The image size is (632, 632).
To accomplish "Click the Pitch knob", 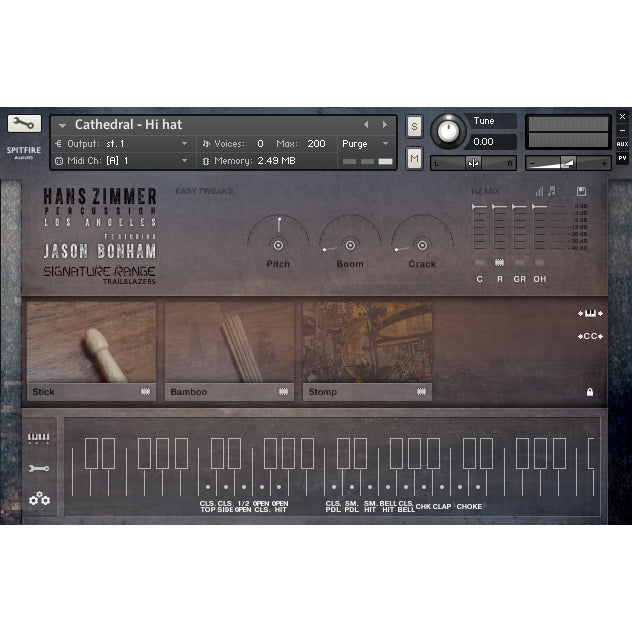I will [x=278, y=245].
